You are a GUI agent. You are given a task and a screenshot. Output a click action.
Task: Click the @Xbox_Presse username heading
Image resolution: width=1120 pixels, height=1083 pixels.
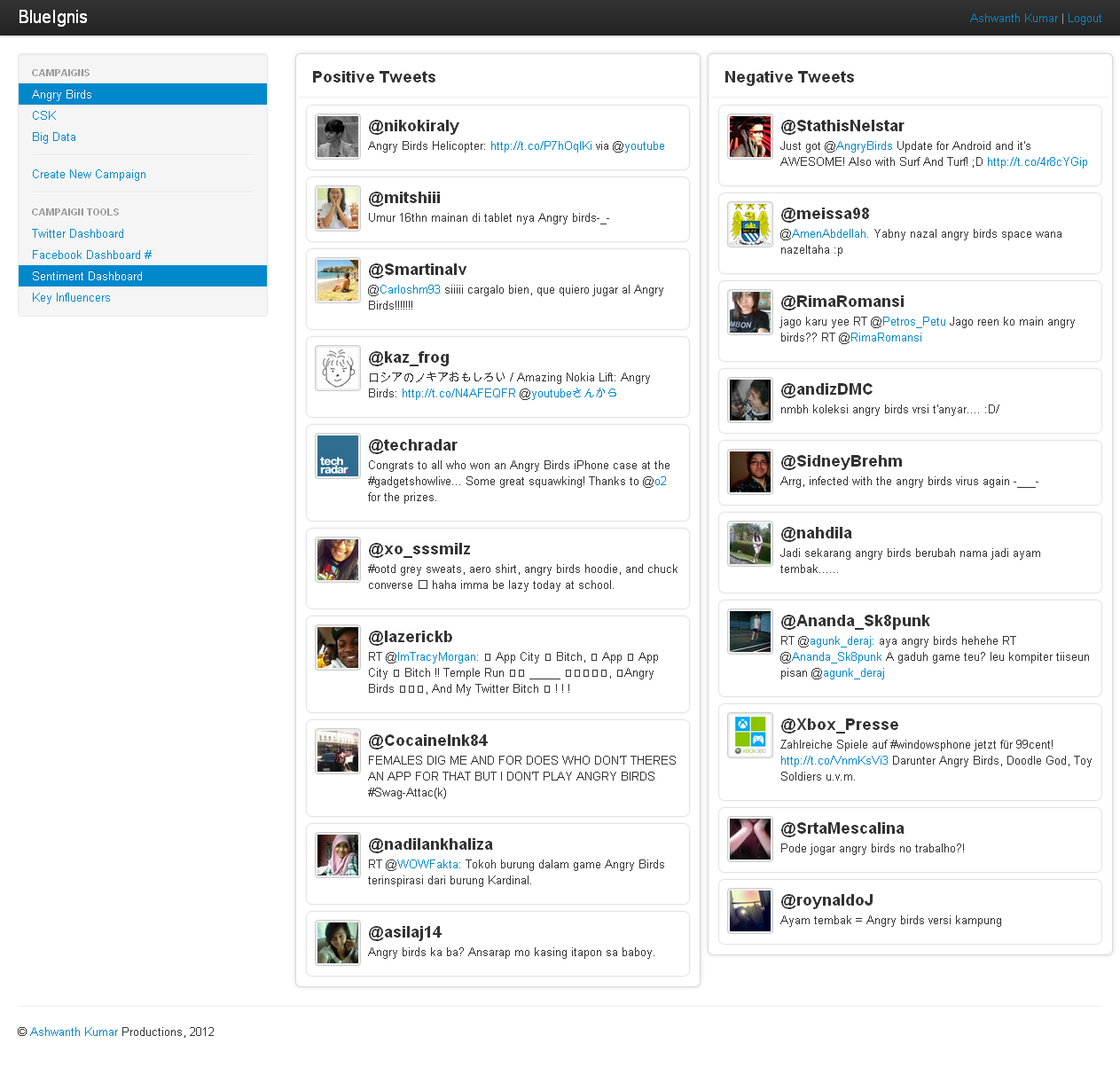840,725
